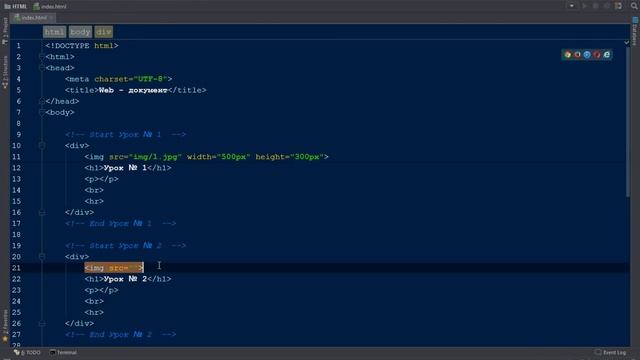Click line number 21 in gutter
Viewport: 640px width, 360px height.
pyautogui.click(x=16, y=268)
